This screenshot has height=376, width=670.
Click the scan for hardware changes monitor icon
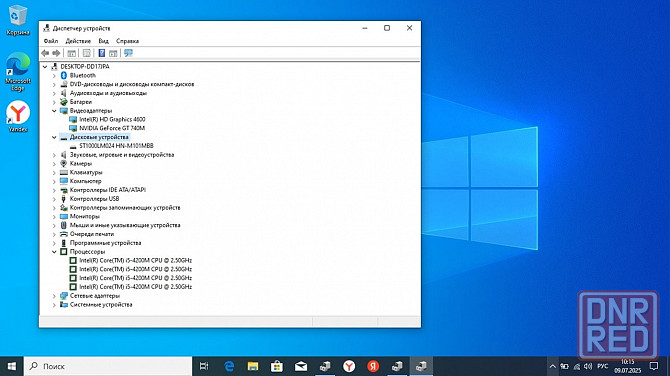(128, 53)
